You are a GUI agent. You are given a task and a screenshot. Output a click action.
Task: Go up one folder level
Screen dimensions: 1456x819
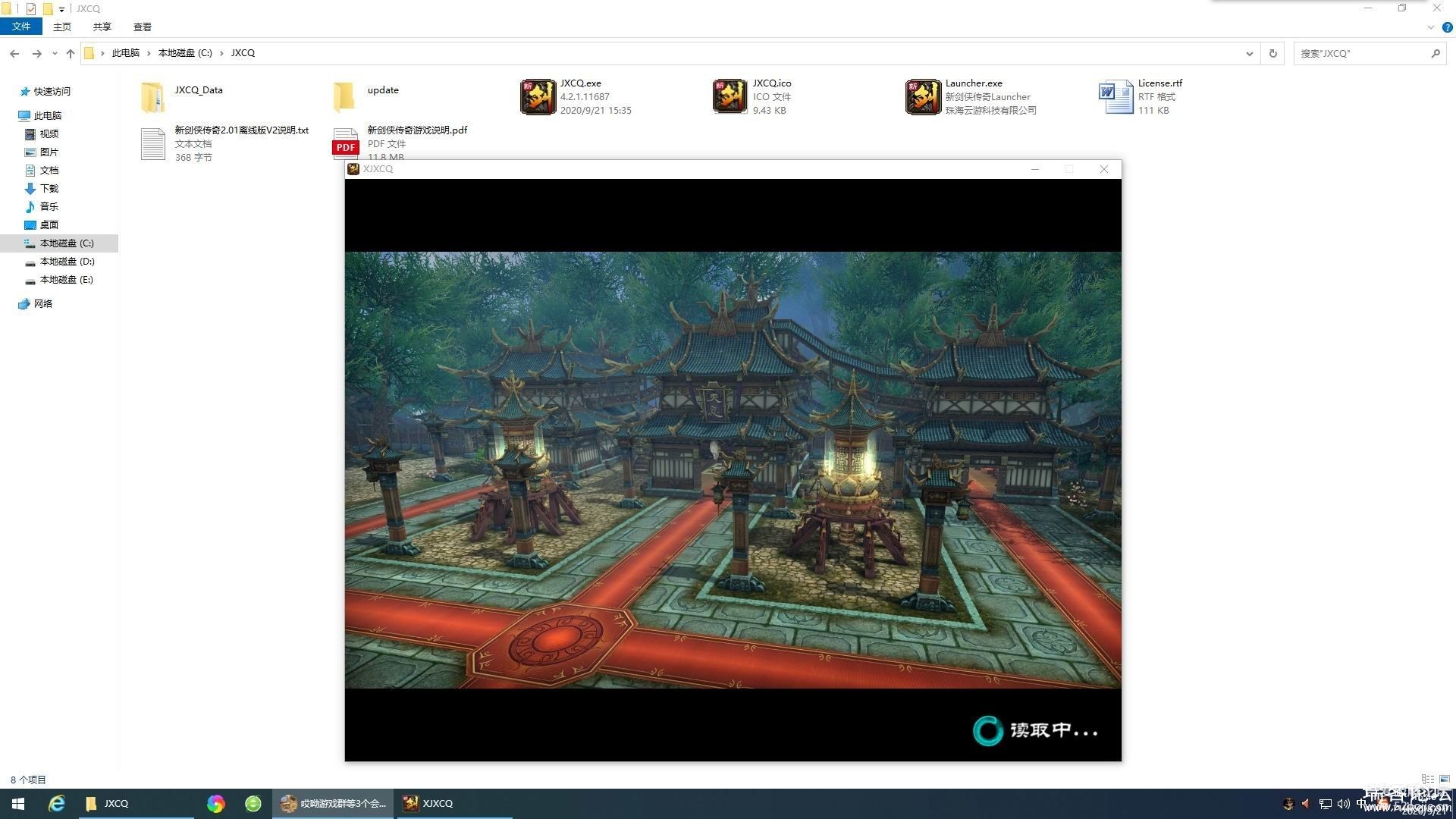(x=71, y=53)
